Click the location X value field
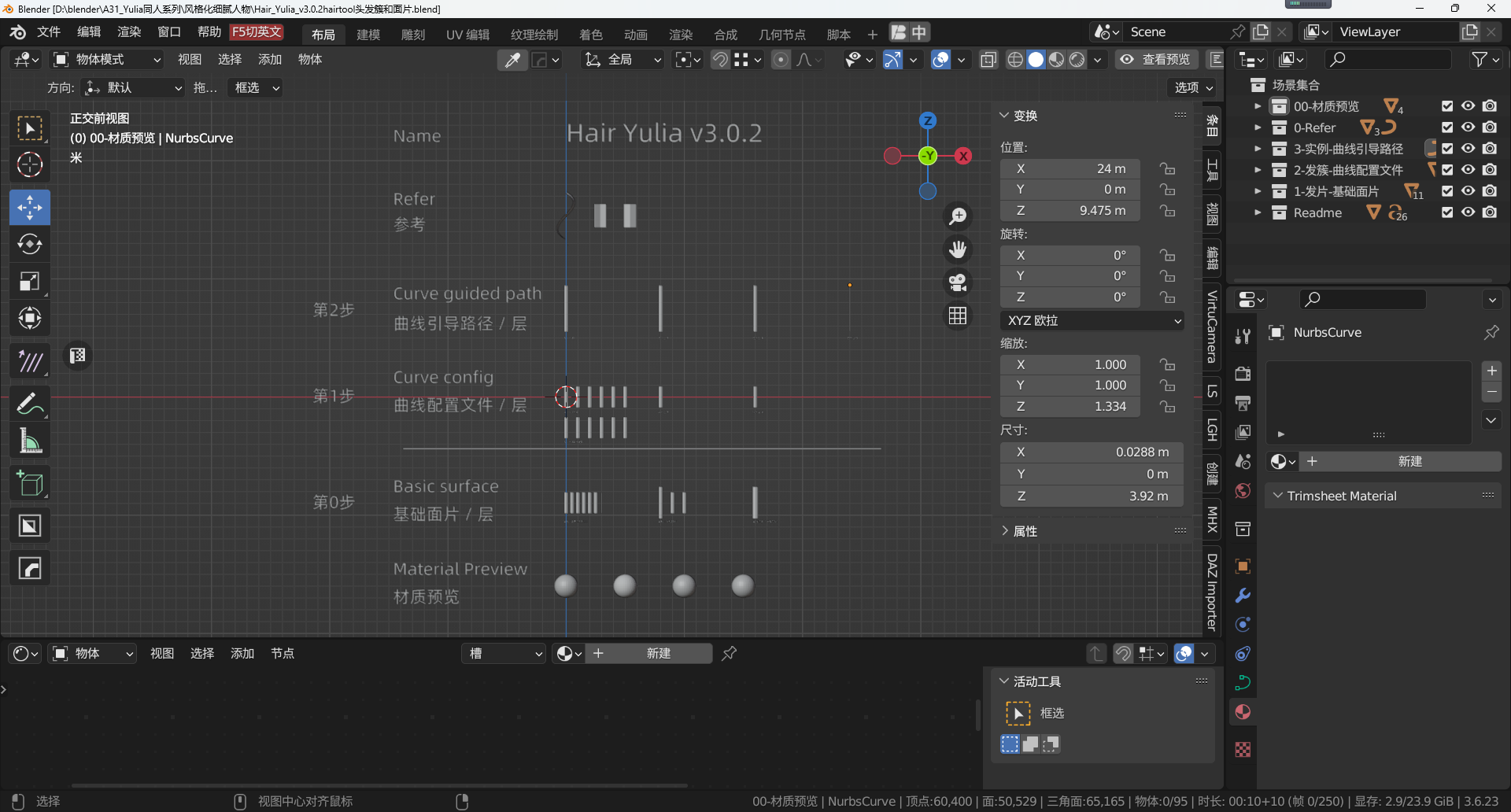Screen dimensions: 1511x812 [1091, 168]
